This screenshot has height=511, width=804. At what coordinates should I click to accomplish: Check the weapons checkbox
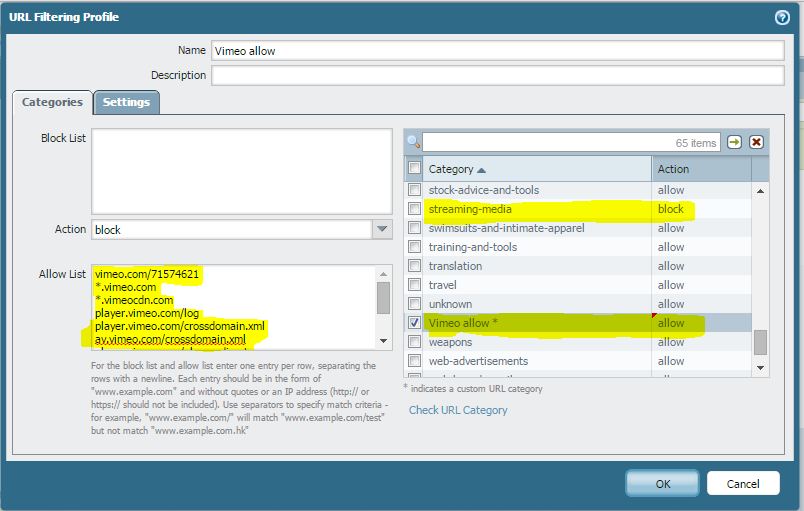414,341
